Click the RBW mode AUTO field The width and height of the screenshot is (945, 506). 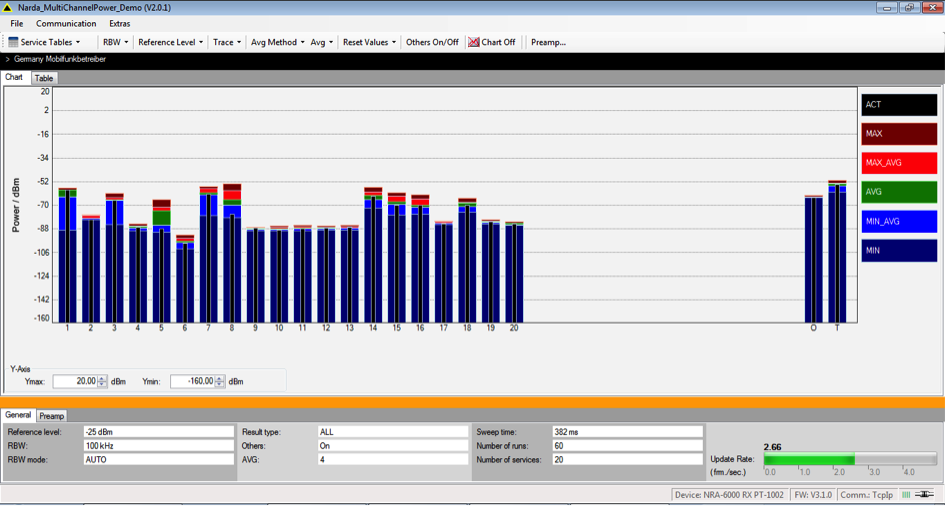click(x=159, y=459)
